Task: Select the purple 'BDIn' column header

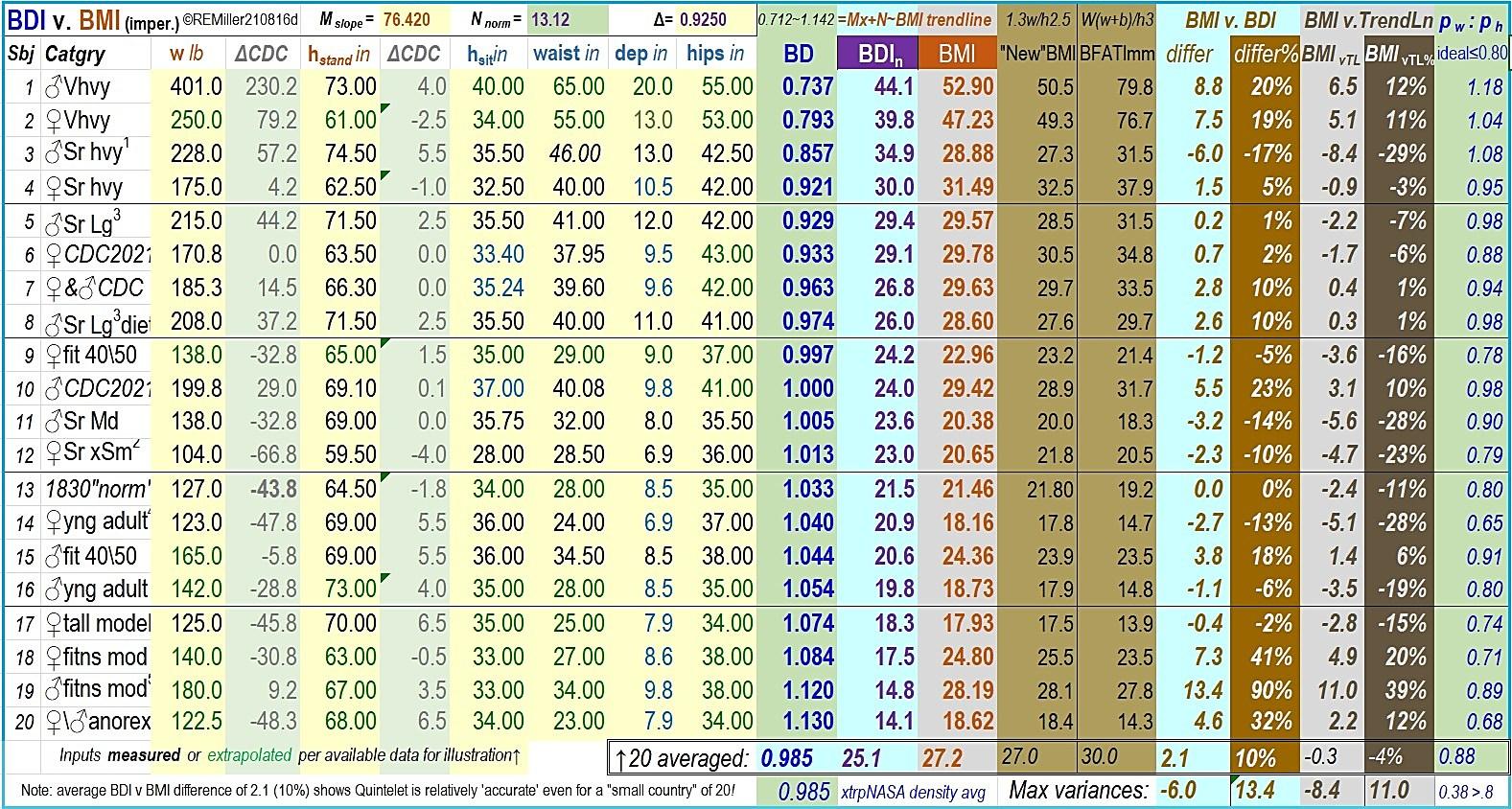Action: point(877,54)
